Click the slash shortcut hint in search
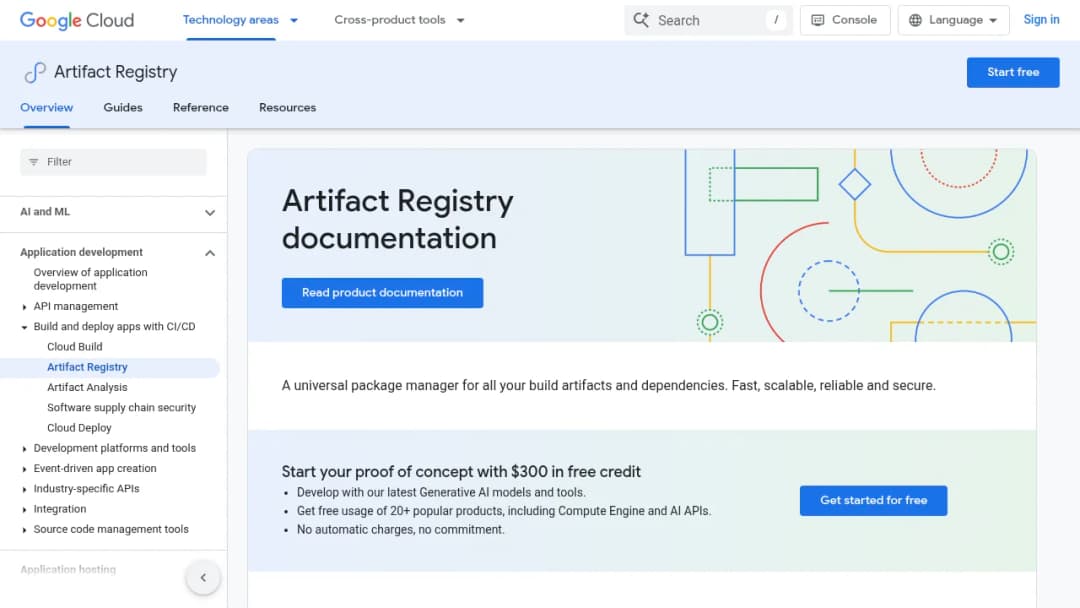Image resolution: width=1080 pixels, height=608 pixels. tap(776, 20)
